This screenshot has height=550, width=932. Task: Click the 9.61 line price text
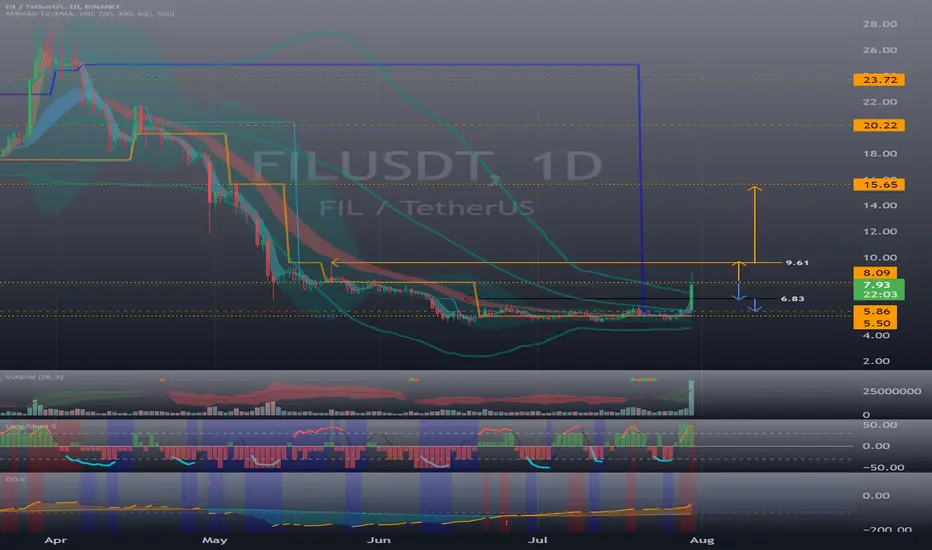tap(796, 262)
